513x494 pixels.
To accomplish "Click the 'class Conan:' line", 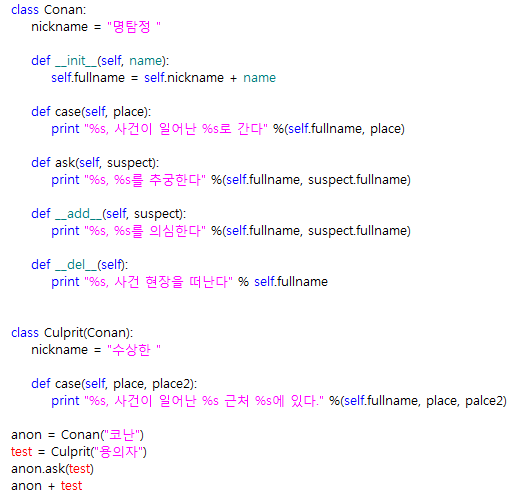I will 49,10.
